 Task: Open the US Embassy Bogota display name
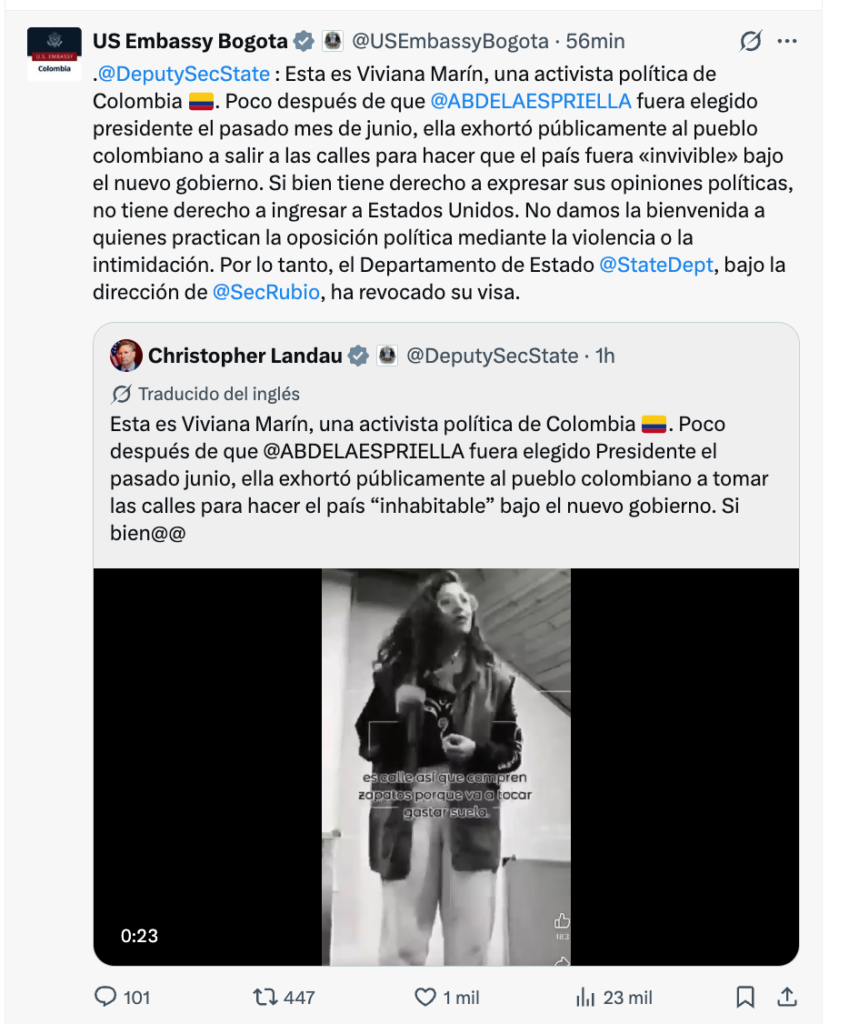(190, 41)
